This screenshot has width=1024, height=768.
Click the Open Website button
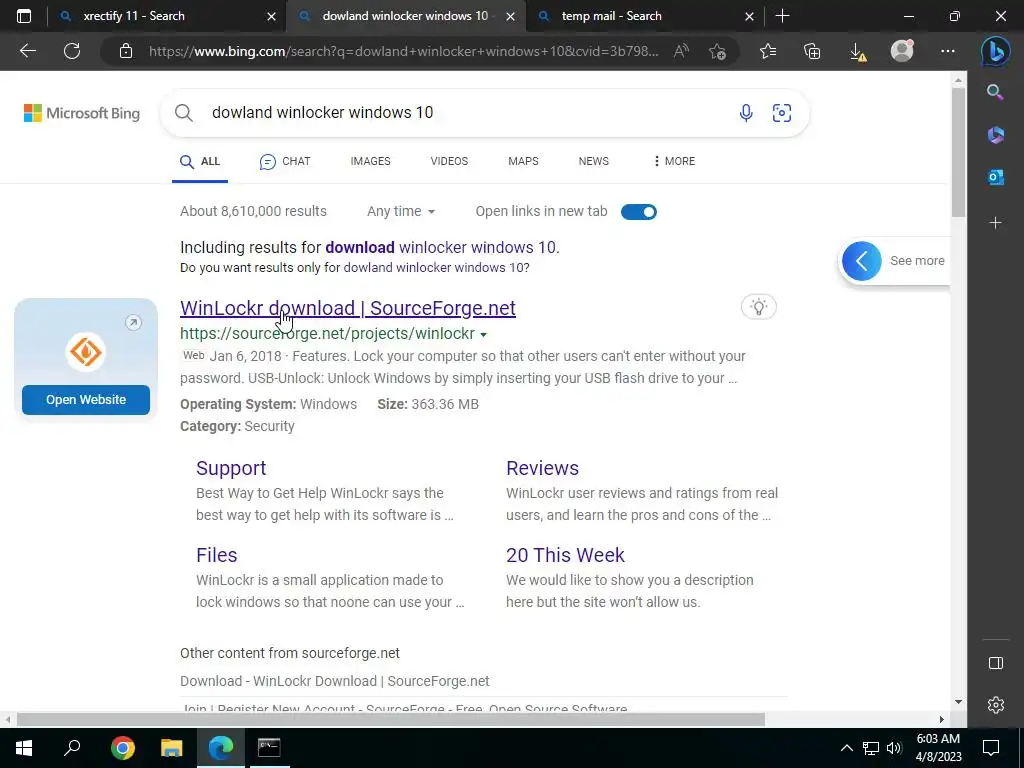(x=86, y=400)
